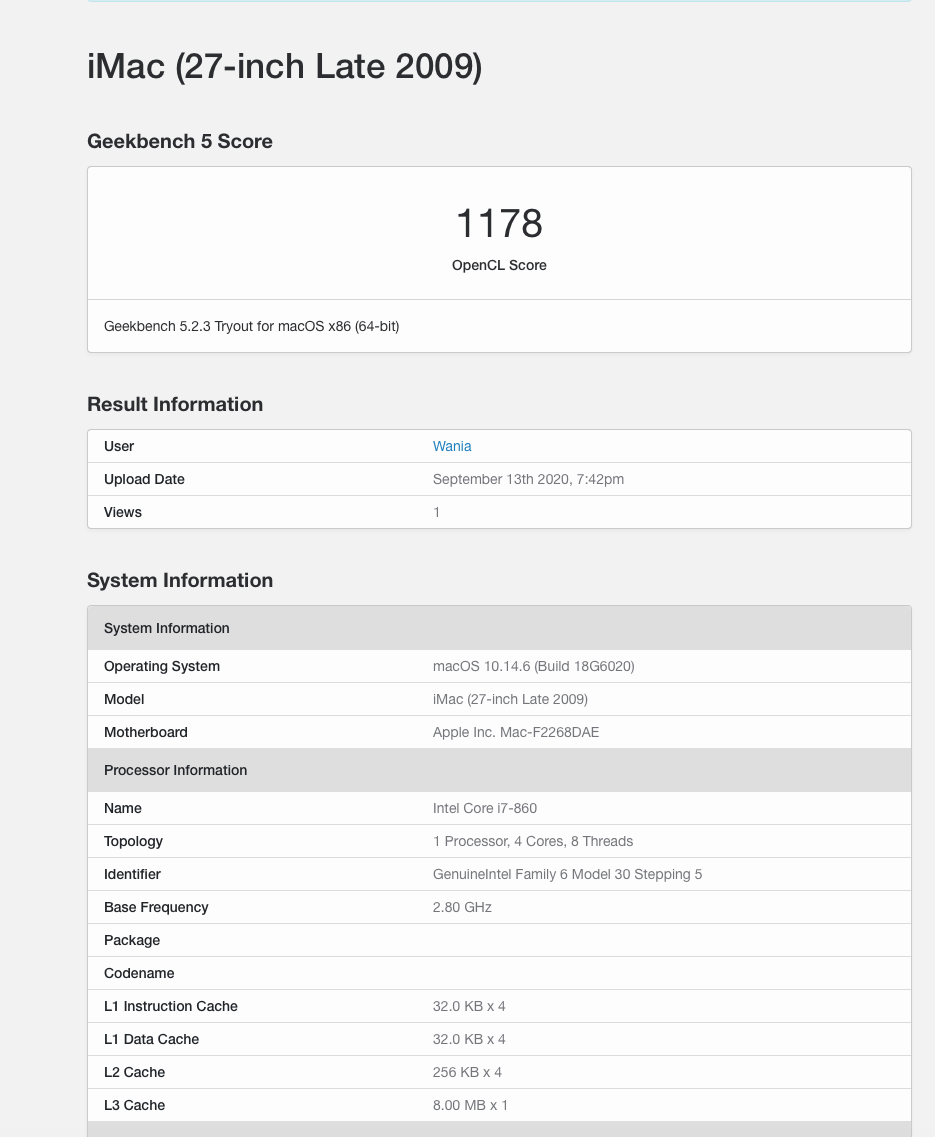Open the Wania user profile link
This screenshot has height=1137, width=935.
pos(452,446)
